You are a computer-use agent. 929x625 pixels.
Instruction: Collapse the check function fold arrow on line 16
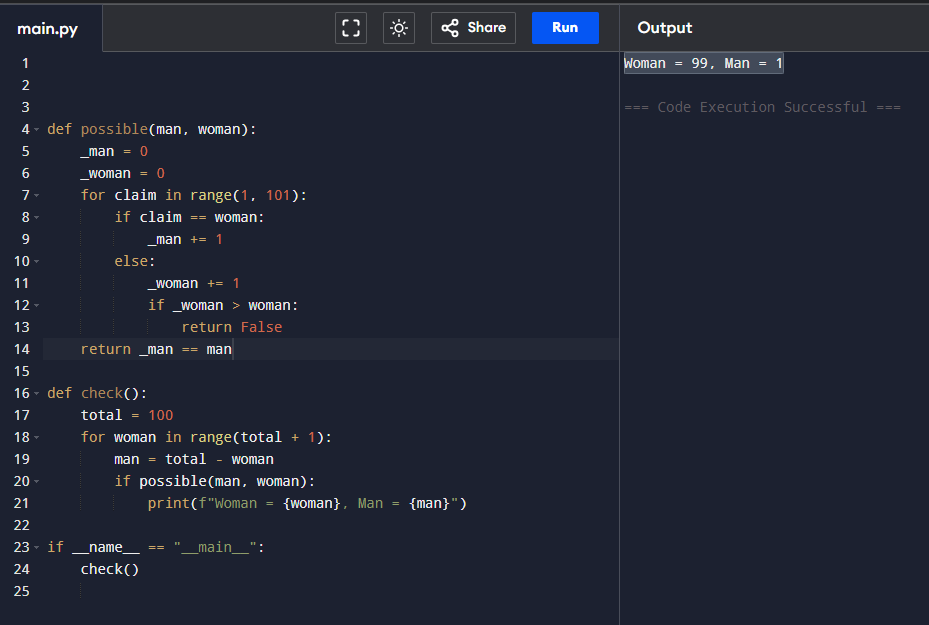click(x=37, y=393)
